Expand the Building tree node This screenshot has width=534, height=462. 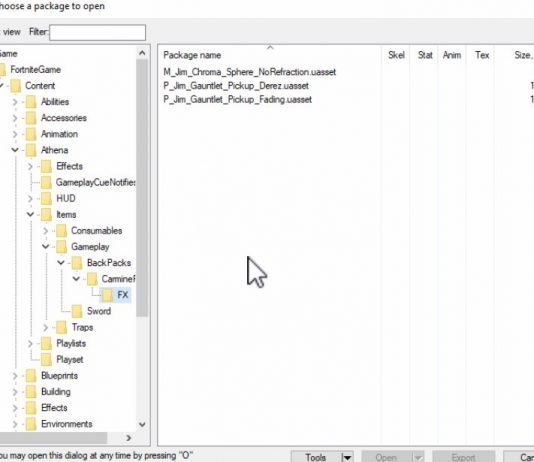(15, 392)
